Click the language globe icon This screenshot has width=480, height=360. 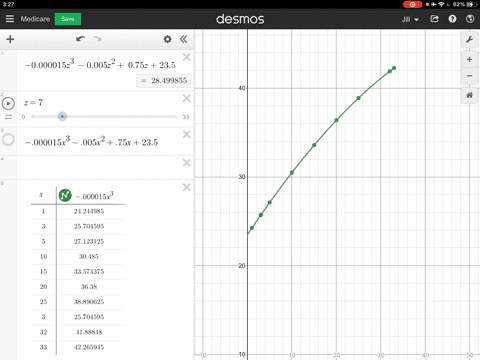coord(470,19)
